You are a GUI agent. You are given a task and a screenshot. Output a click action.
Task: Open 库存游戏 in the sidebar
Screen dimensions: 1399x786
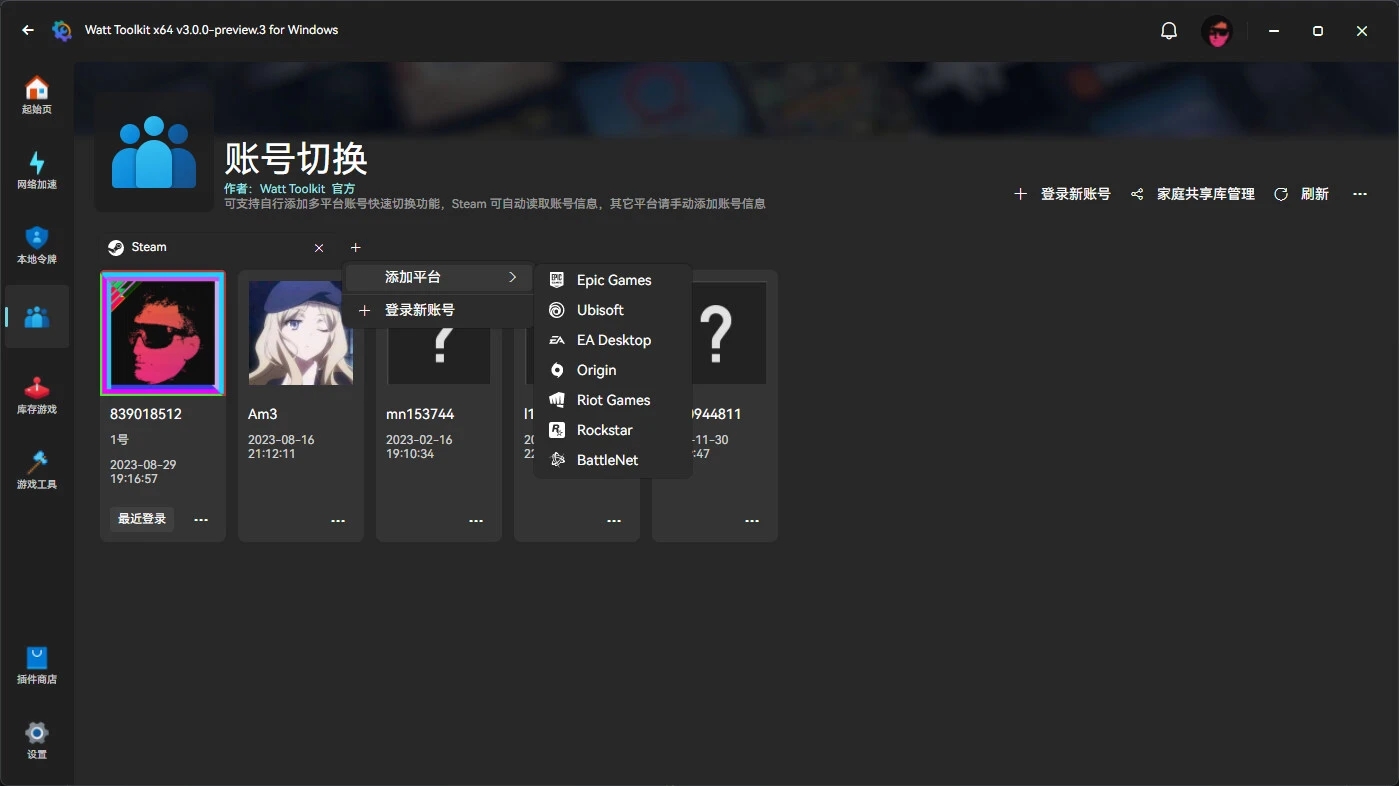tap(36, 394)
